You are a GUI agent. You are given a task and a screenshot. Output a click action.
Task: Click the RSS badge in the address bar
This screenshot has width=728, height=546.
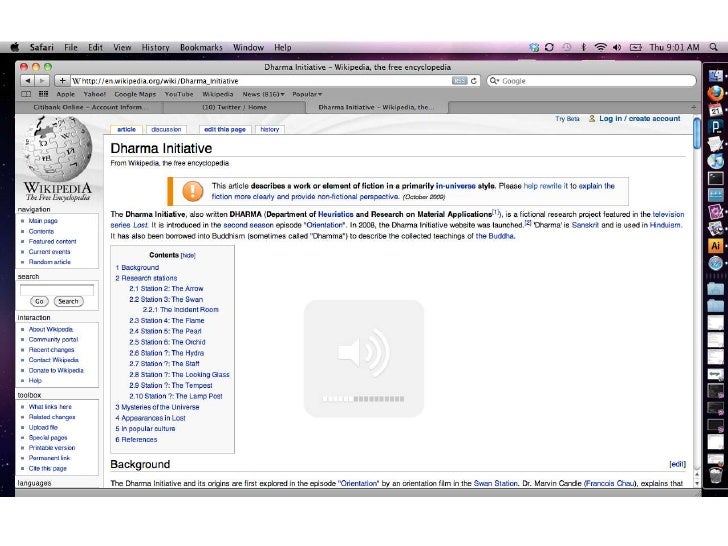point(459,81)
